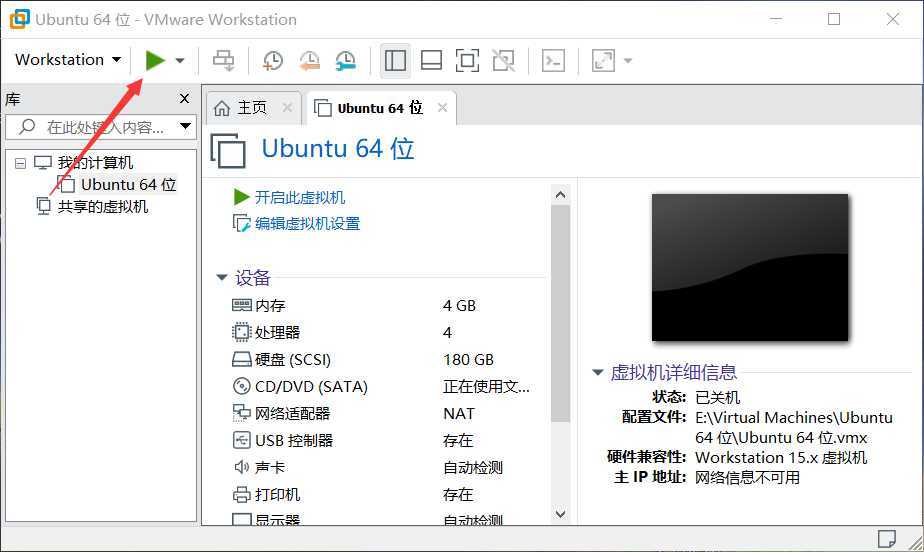Image resolution: width=924 pixels, height=552 pixels.
Task: Click the hard disk icon beside 硬盘
Action: click(242, 359)
